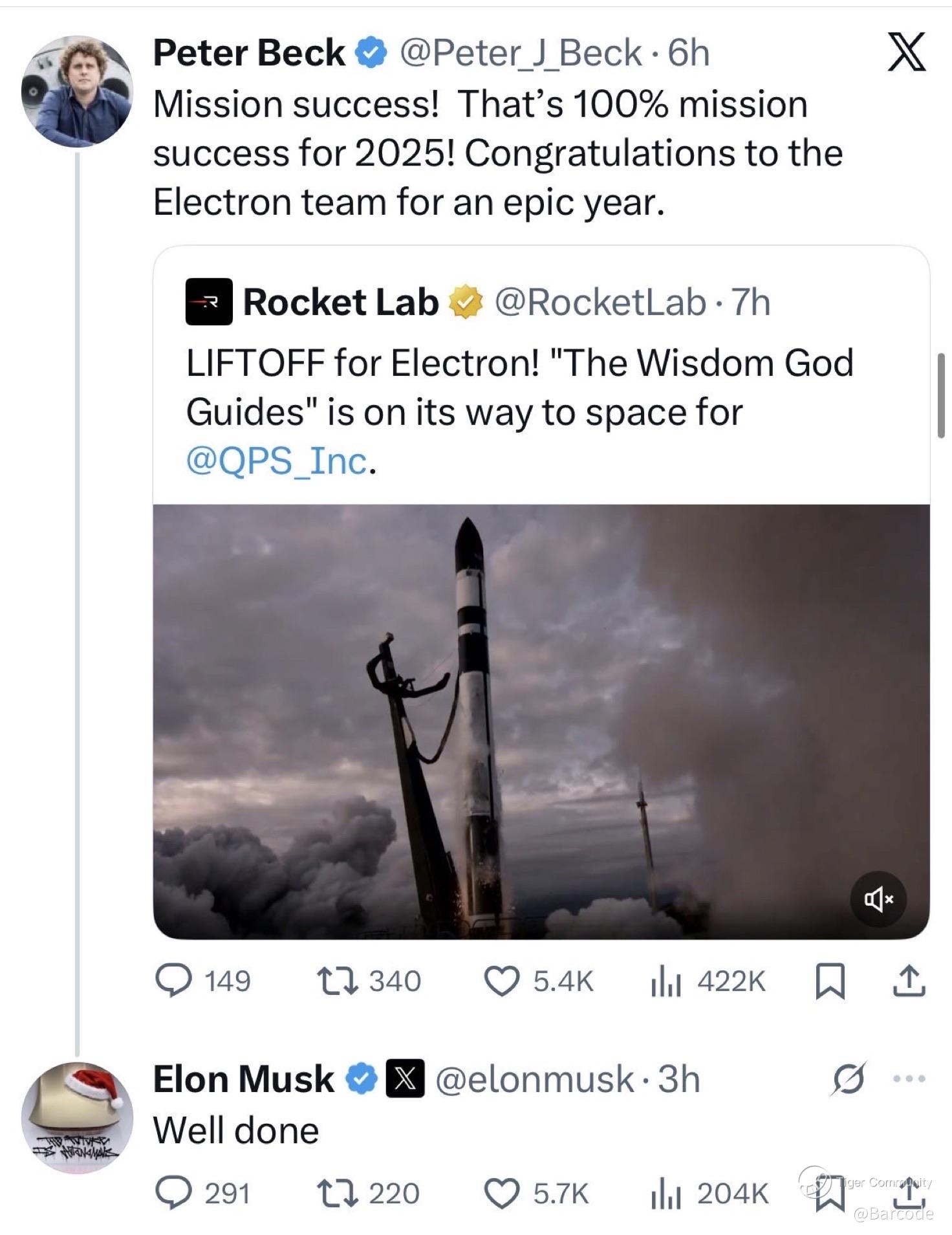Open more options menu on Elon's reply
The height and width of the screenshot is (1235, 952).
[x=909, y=1078]
